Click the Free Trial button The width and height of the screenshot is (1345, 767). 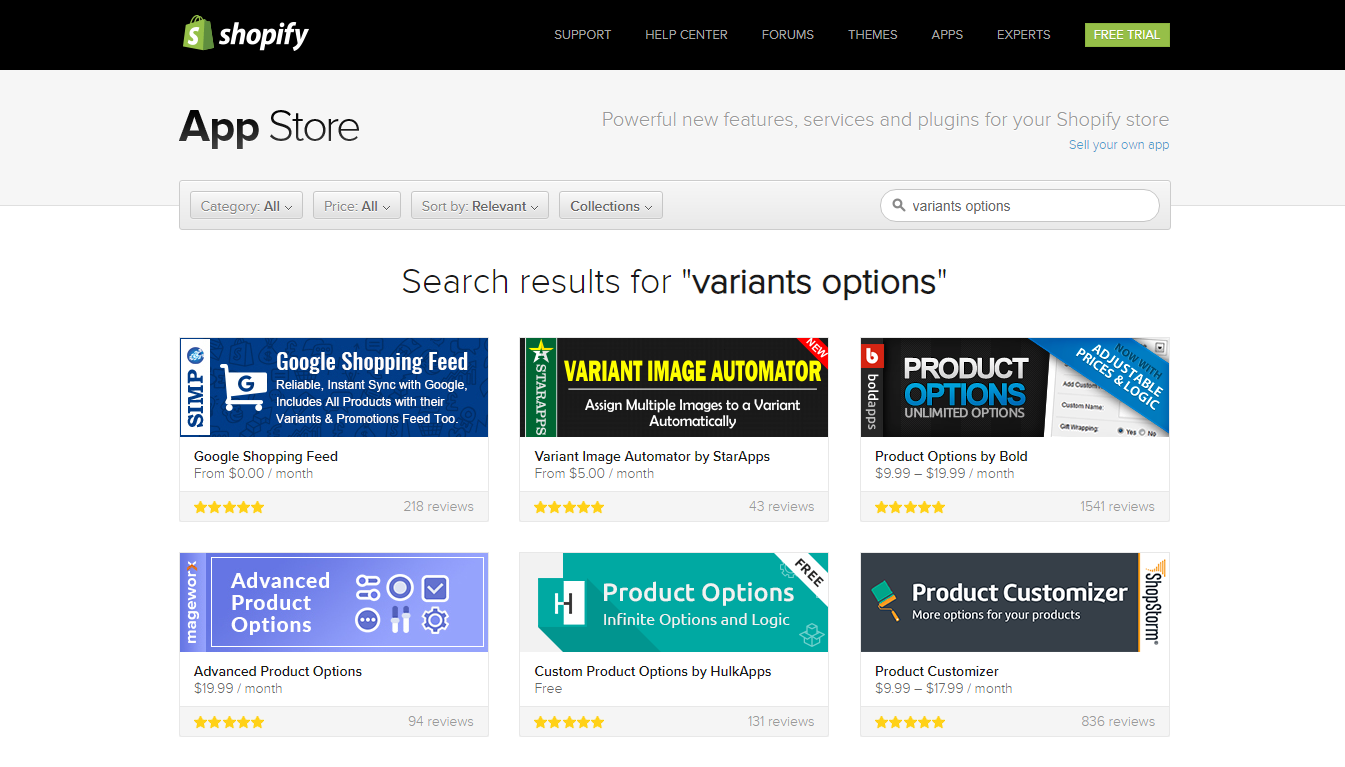point(1127,35)
